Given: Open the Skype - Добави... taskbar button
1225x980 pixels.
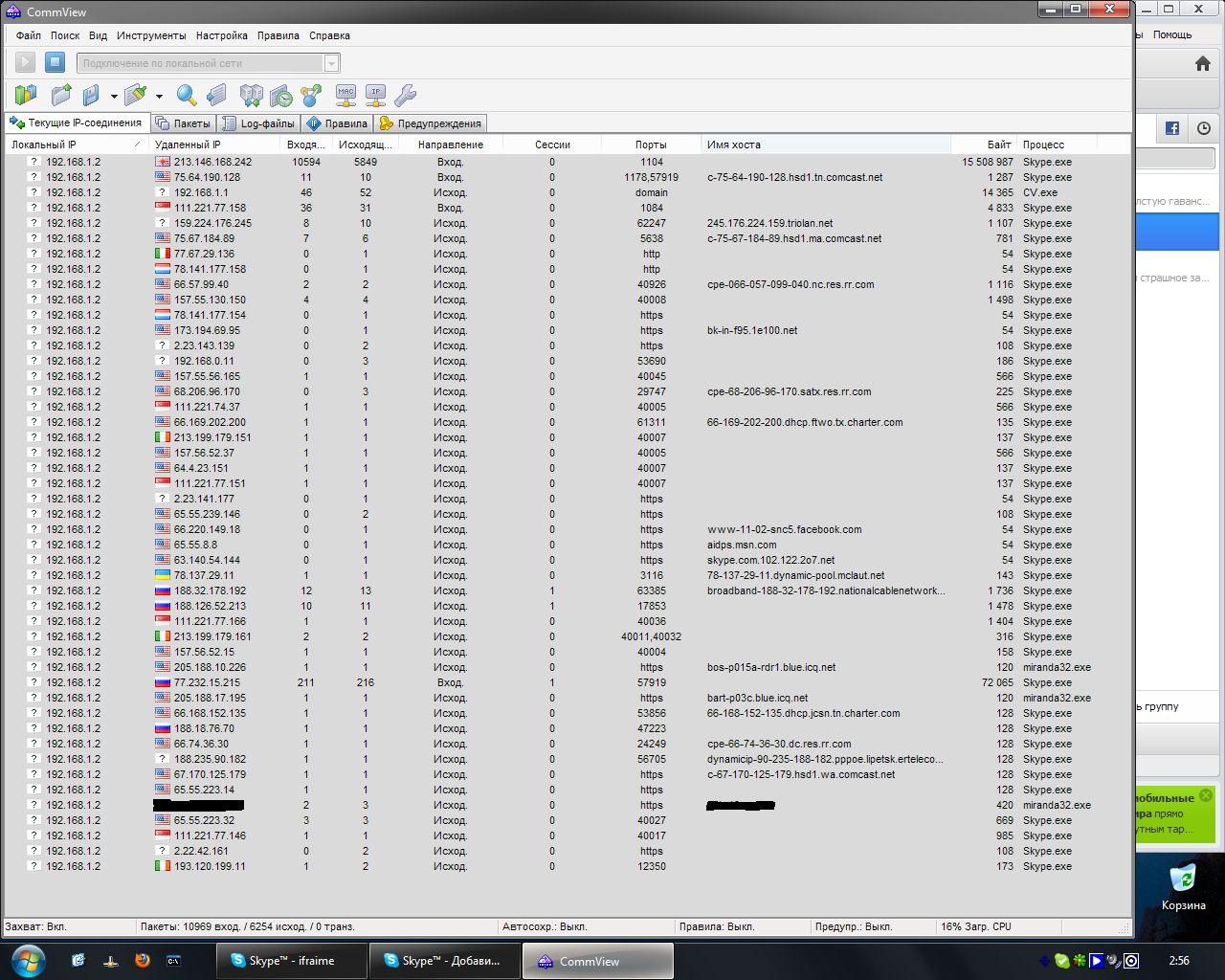Looking at the screenshot, I should click(x=444, y=961).
